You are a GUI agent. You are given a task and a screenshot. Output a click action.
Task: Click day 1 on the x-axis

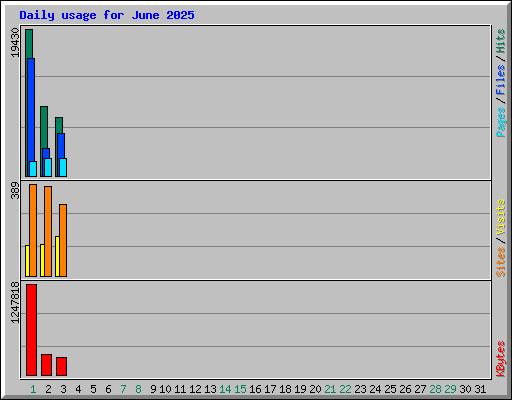pos(33,389)
